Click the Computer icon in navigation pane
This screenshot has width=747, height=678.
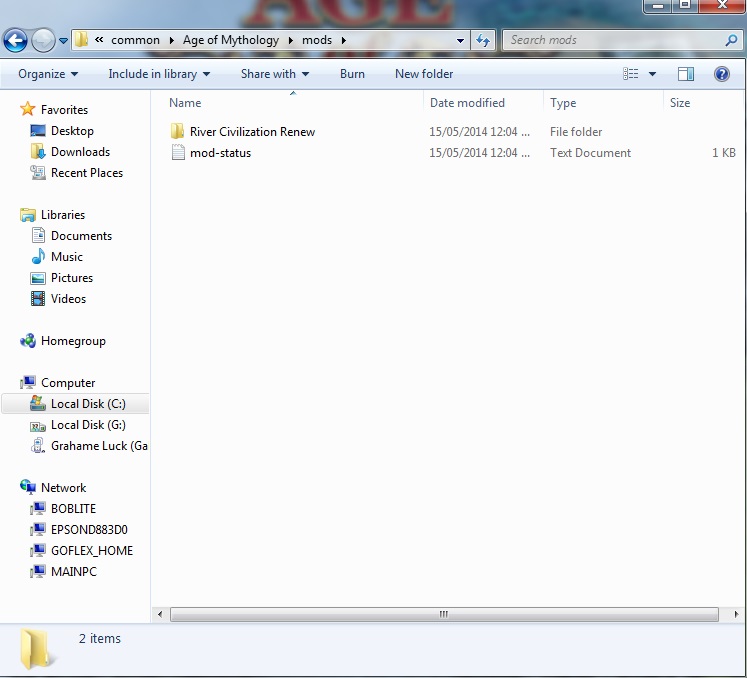28,382
